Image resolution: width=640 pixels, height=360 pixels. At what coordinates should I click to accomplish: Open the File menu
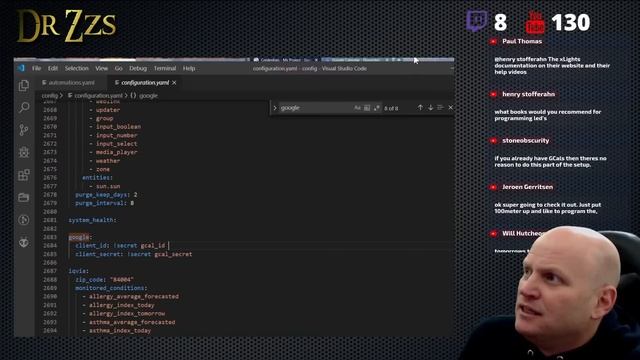pos(36,68)
